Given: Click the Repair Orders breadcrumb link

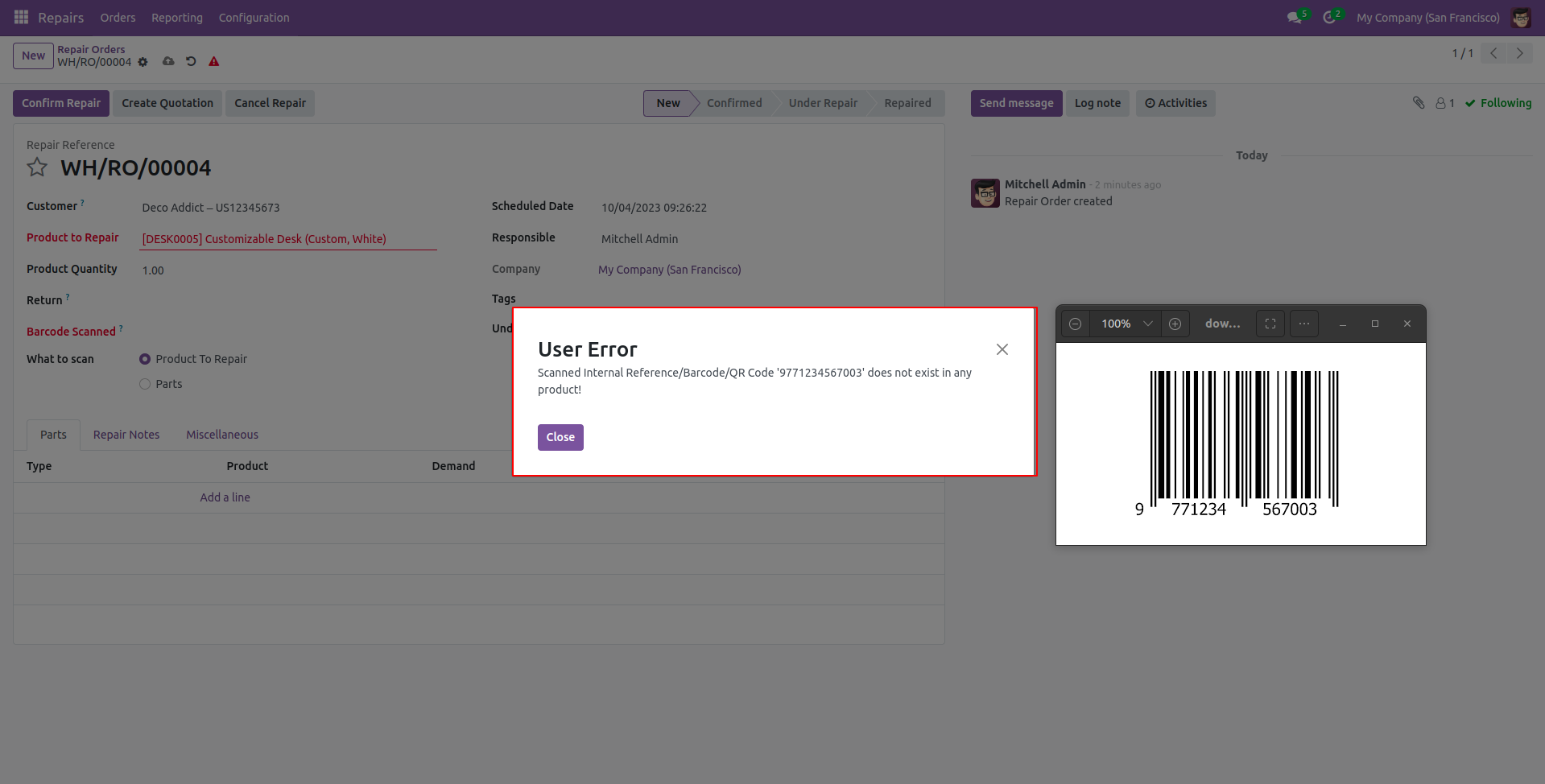Looking at the screenshot, I should [91, 49].
